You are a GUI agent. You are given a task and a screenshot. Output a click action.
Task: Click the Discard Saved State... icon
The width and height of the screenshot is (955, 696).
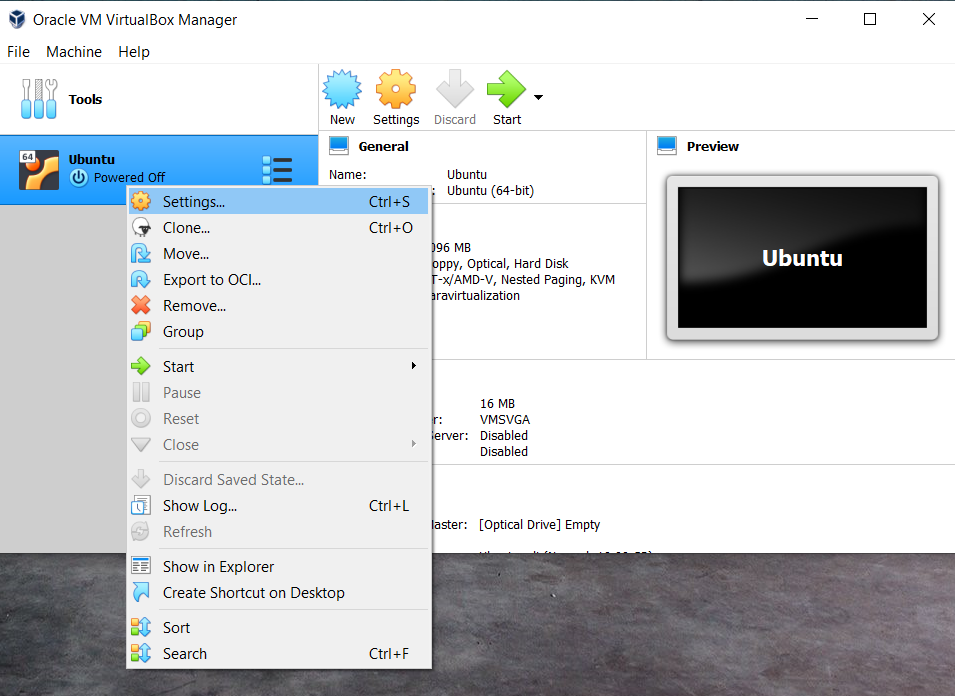[141, 479]
